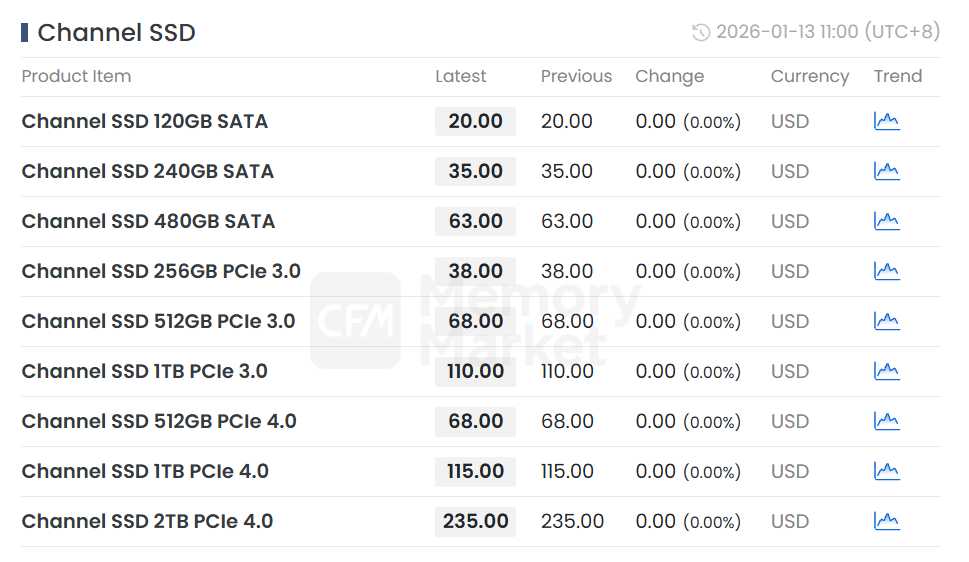The width and height of the screenshot is (969, 562).
Task: Click the Latest column header
Action: pos(461,76)
